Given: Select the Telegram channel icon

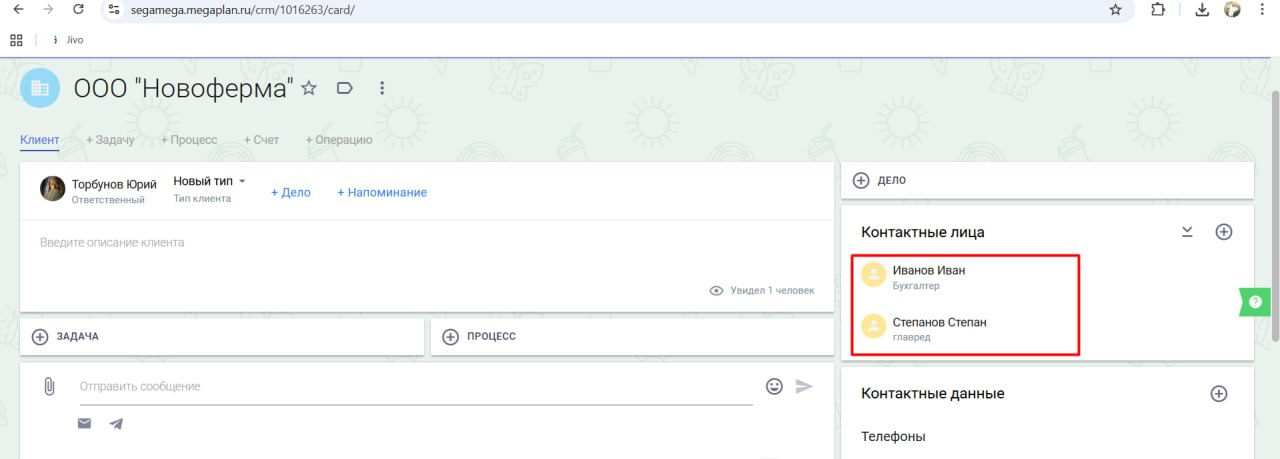Looking at the screenshot, I should click(x=116, y=423).
